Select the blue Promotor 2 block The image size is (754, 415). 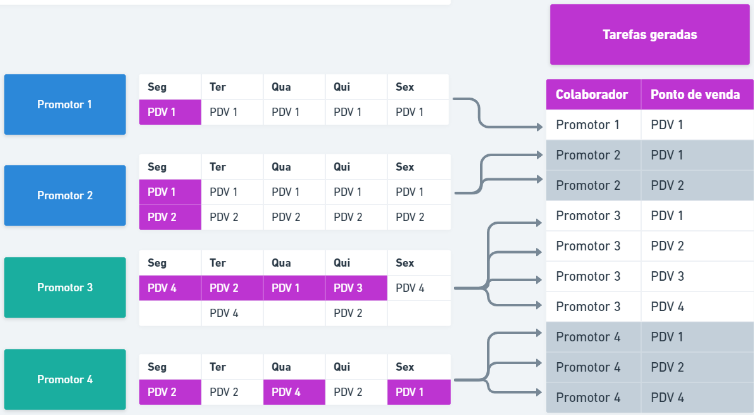[64, 196]
